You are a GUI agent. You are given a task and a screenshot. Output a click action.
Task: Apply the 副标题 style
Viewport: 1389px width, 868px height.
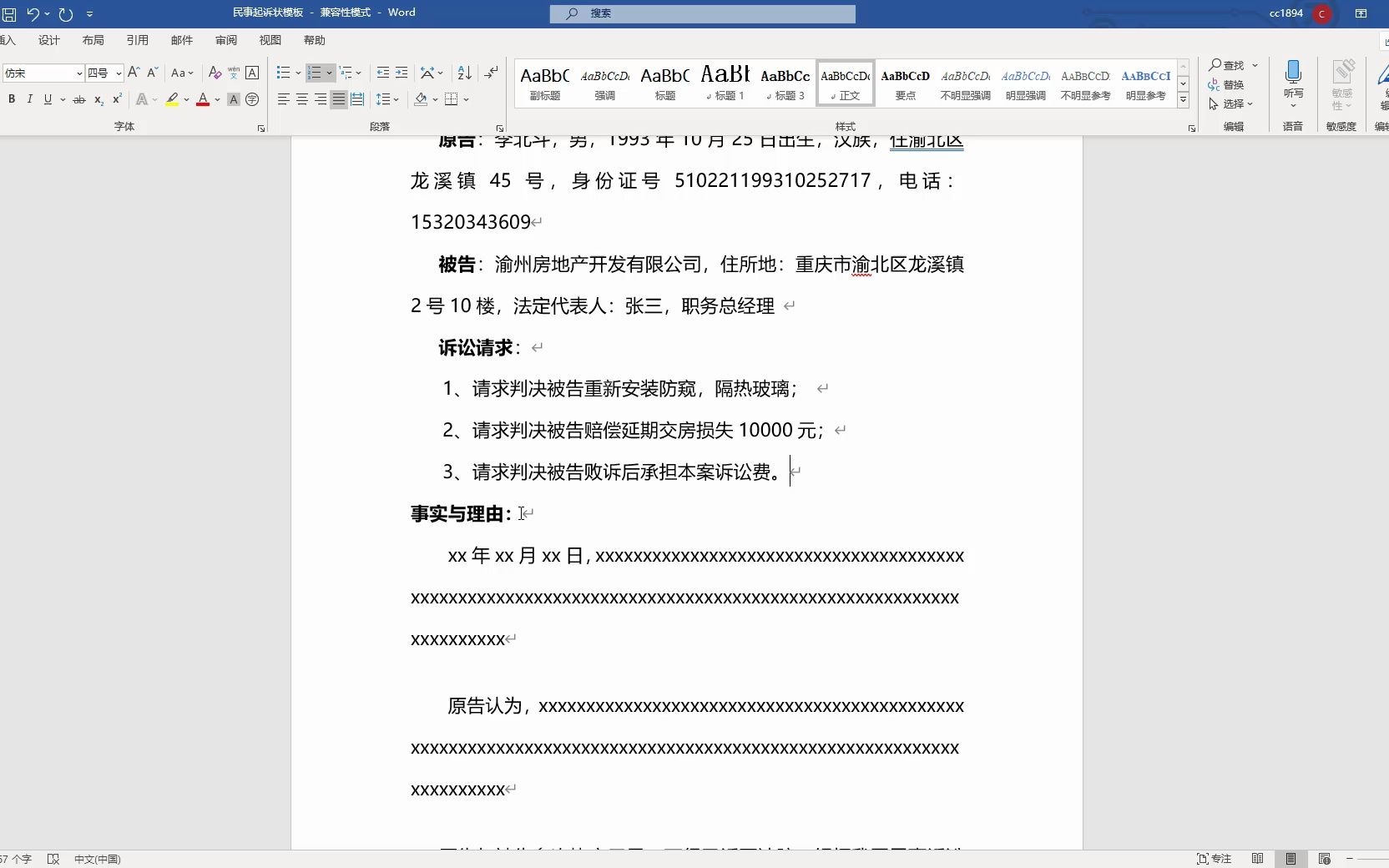pos(545,83)
